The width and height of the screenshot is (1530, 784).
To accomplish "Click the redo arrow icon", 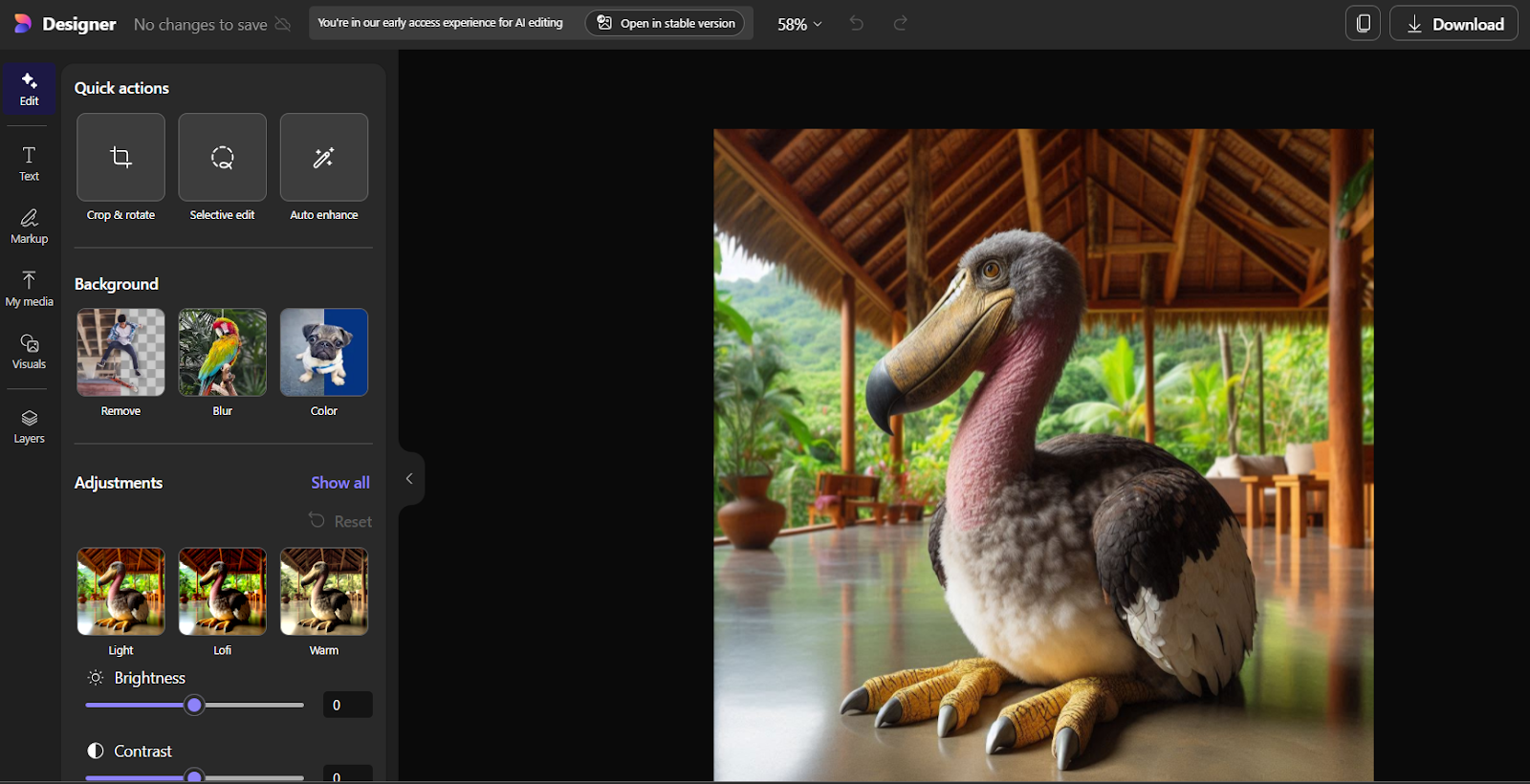I will 900,24.
